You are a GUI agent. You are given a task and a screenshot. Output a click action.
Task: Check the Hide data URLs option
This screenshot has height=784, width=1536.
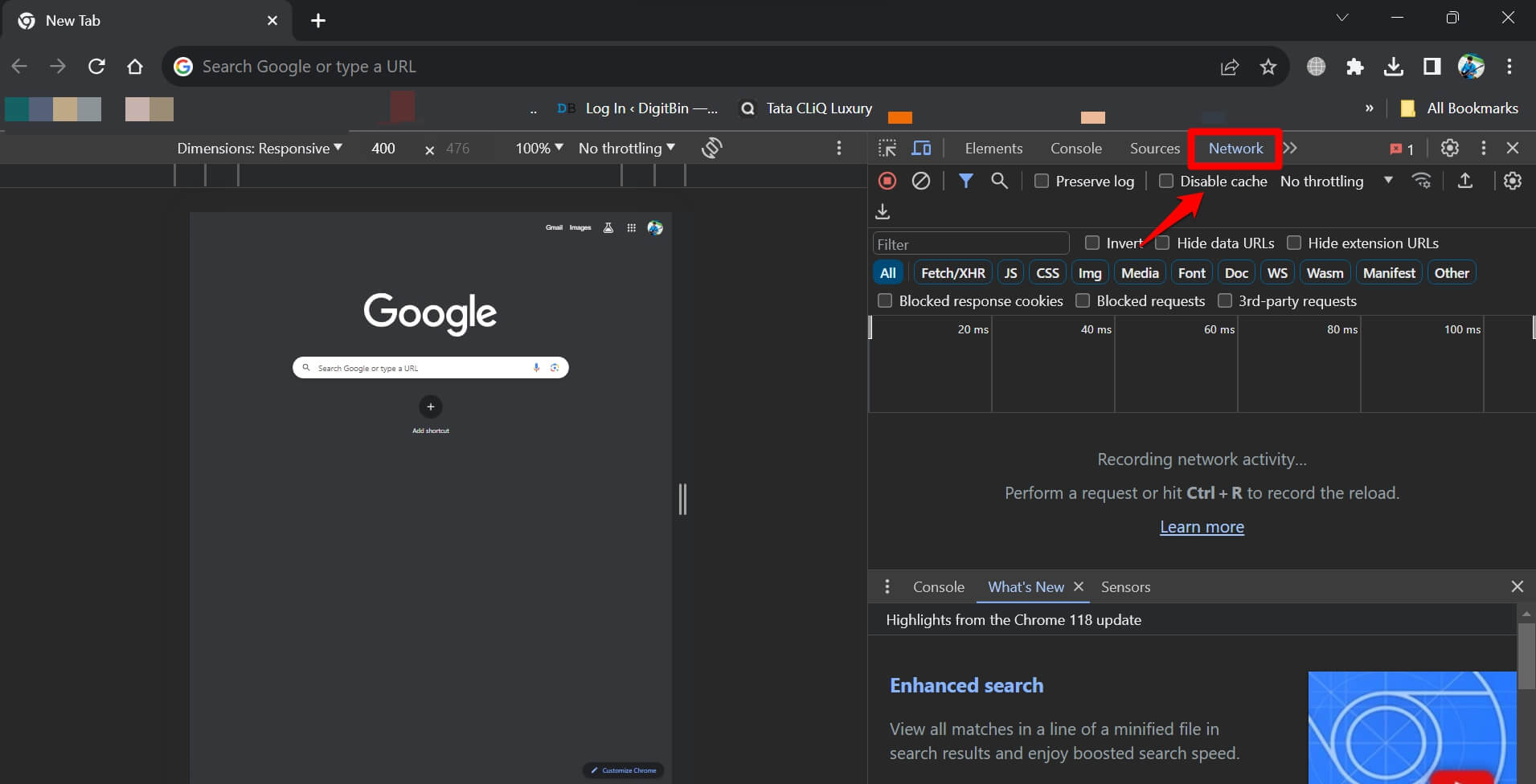tap(1163, 243)
